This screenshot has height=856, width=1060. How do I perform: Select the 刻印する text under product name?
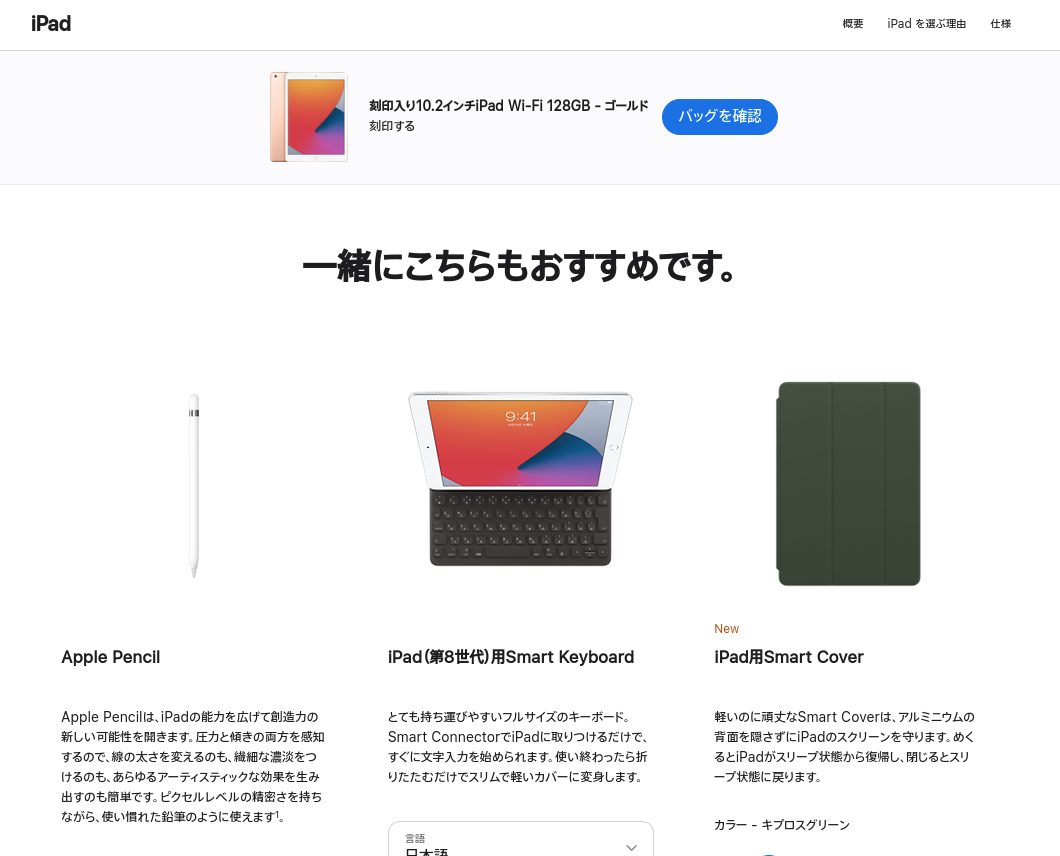(392, 126)
